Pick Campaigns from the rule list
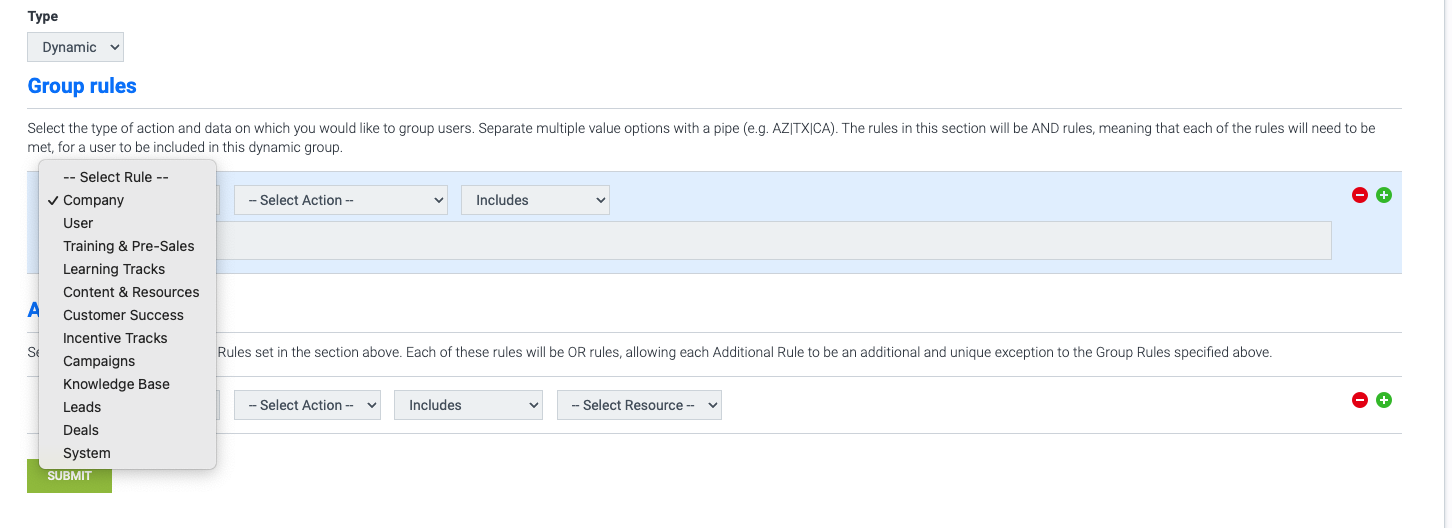 click(127, 361)
